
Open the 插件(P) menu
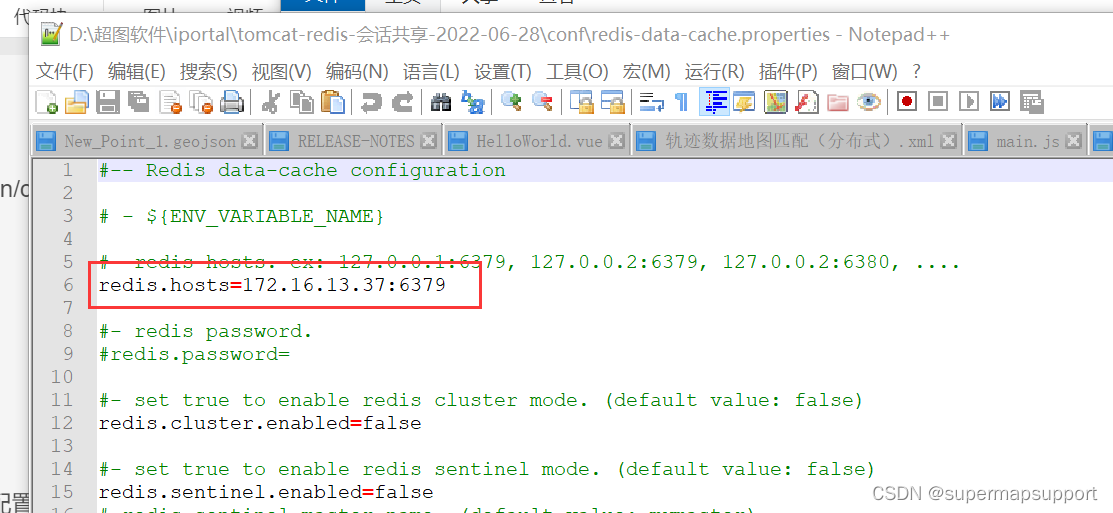pyautogui.click(x=788, y=71)
